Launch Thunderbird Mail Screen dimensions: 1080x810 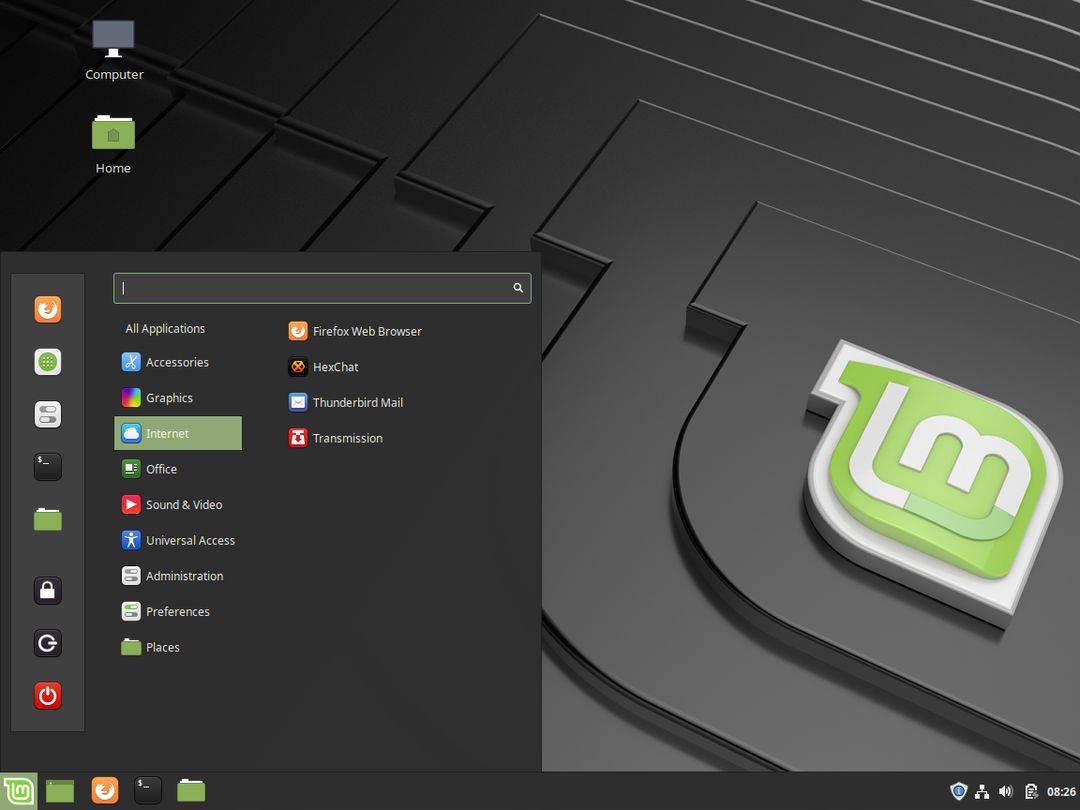[x=356, y=402]
